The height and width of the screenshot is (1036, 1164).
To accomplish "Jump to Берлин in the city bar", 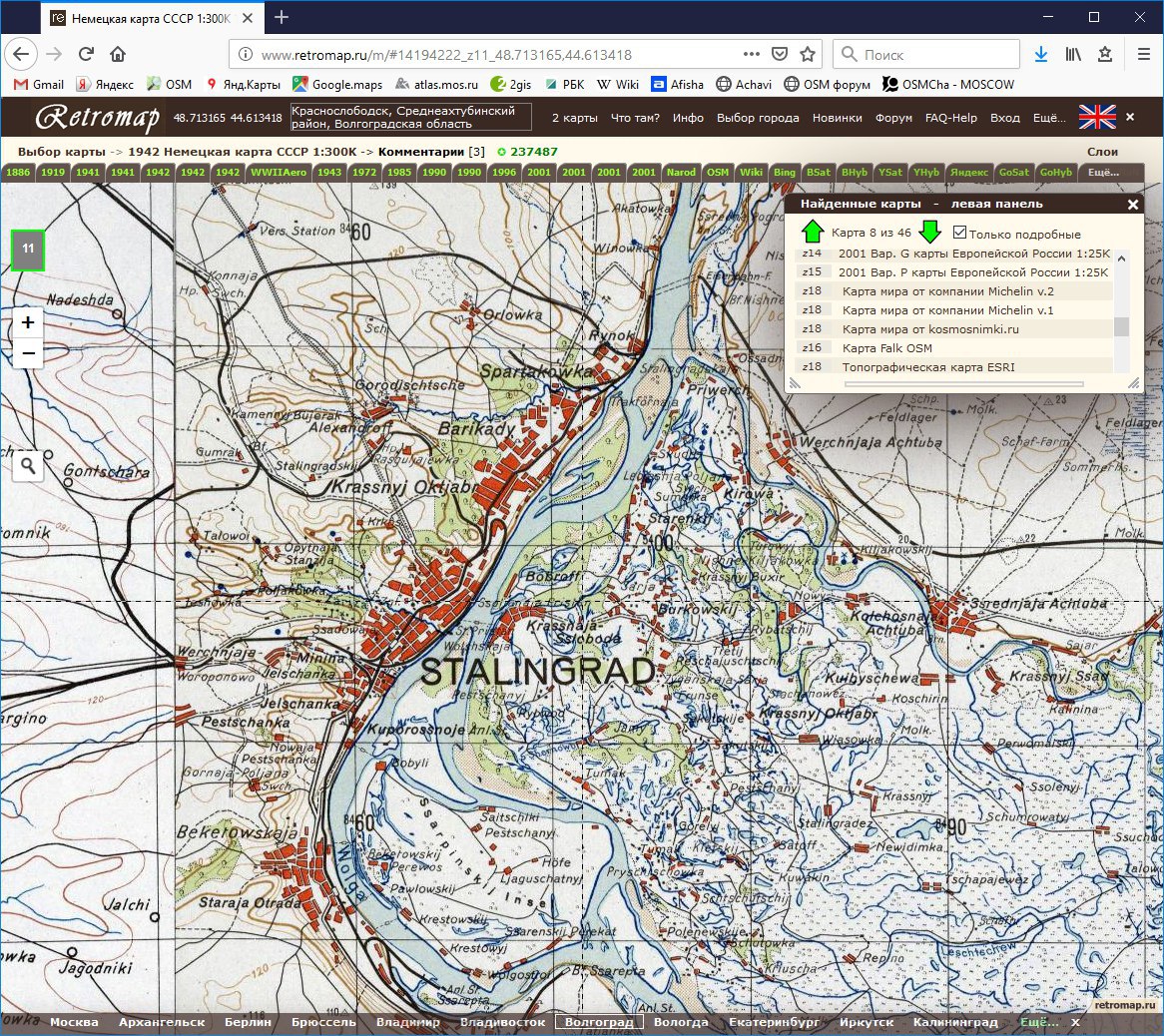I will click(x=248, y=1022).
